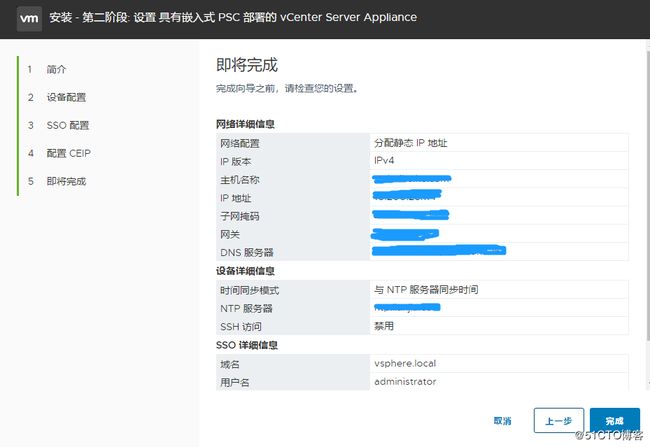Click the 取消 cancel link

click(x=502, y=421)
